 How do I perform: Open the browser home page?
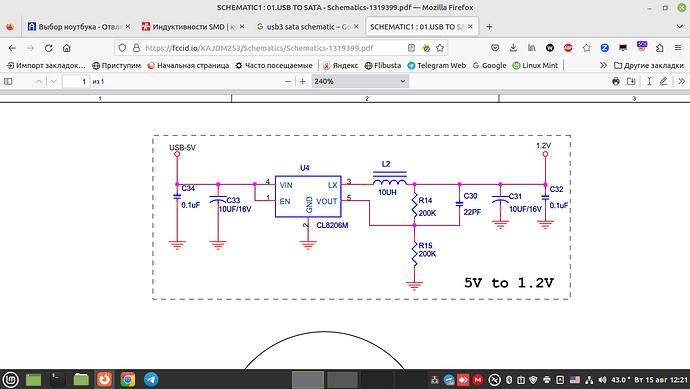66,48
